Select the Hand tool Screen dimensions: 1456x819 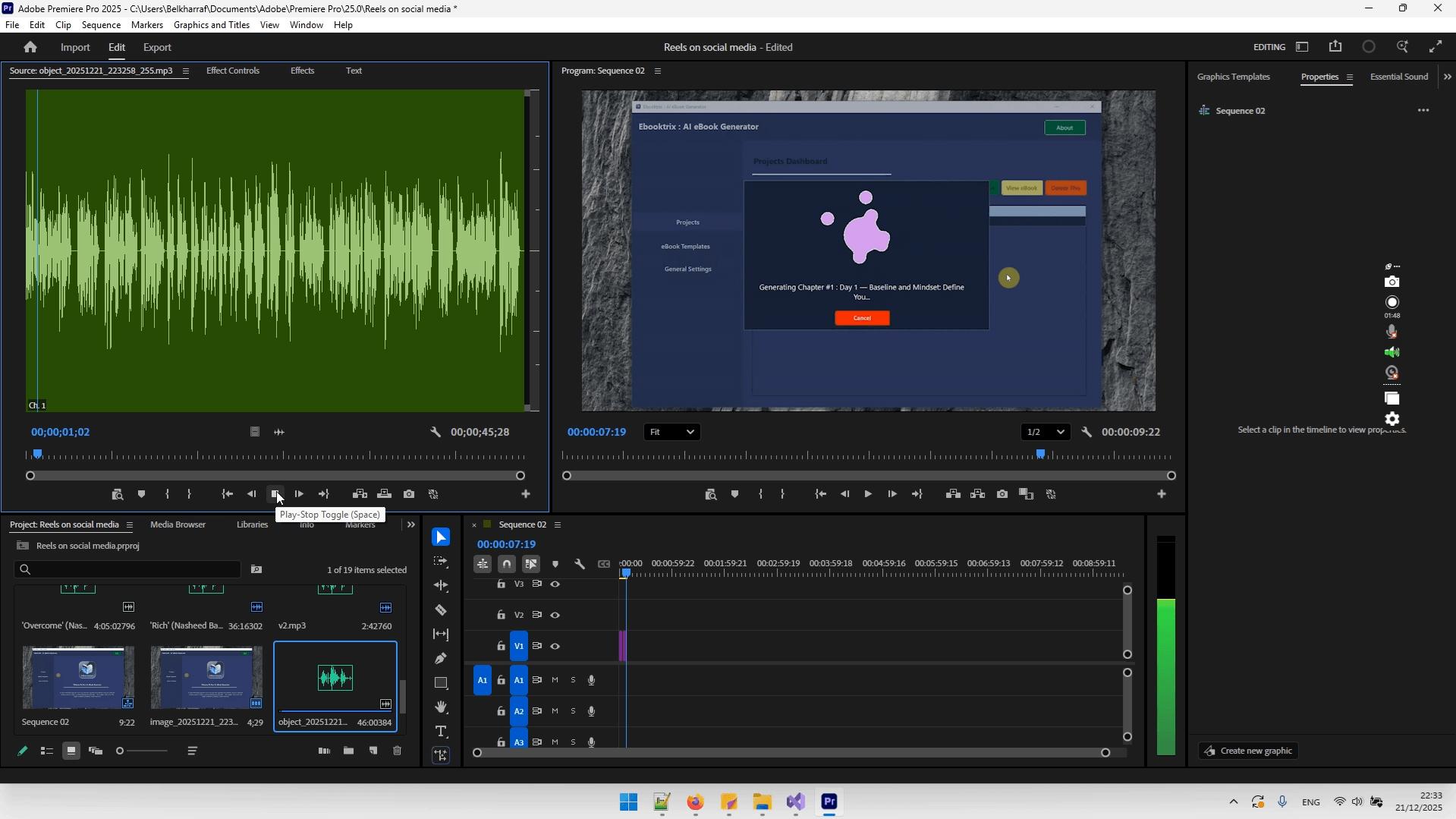[441, 707]
